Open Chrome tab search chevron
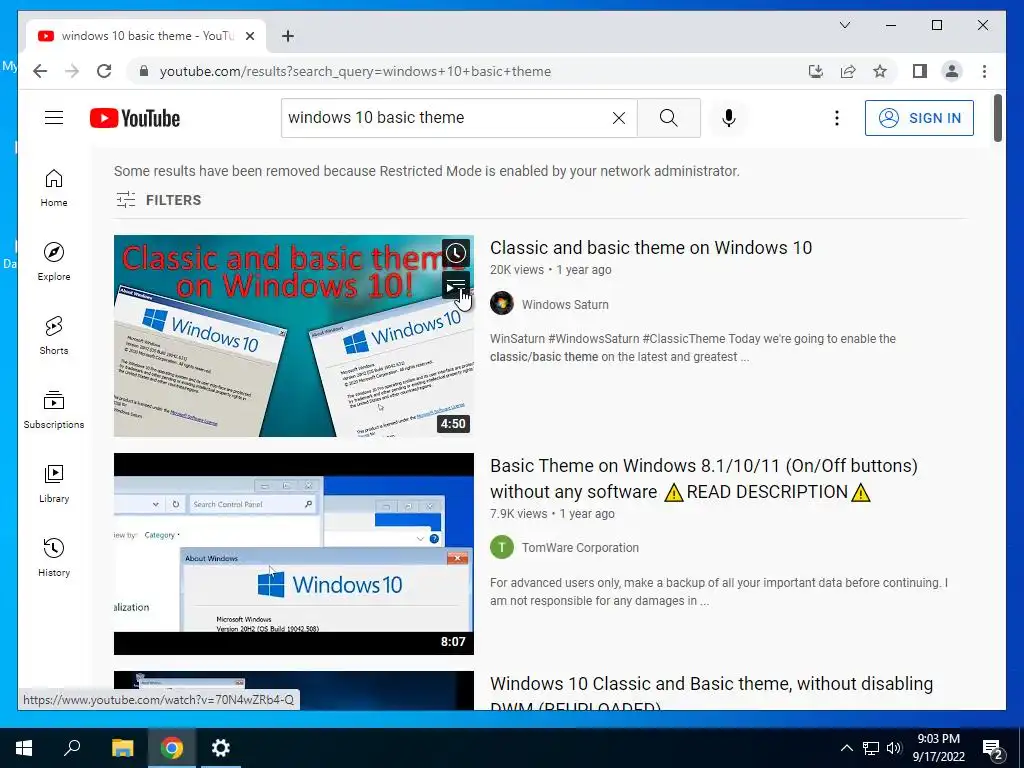 (x=844, y=25)
